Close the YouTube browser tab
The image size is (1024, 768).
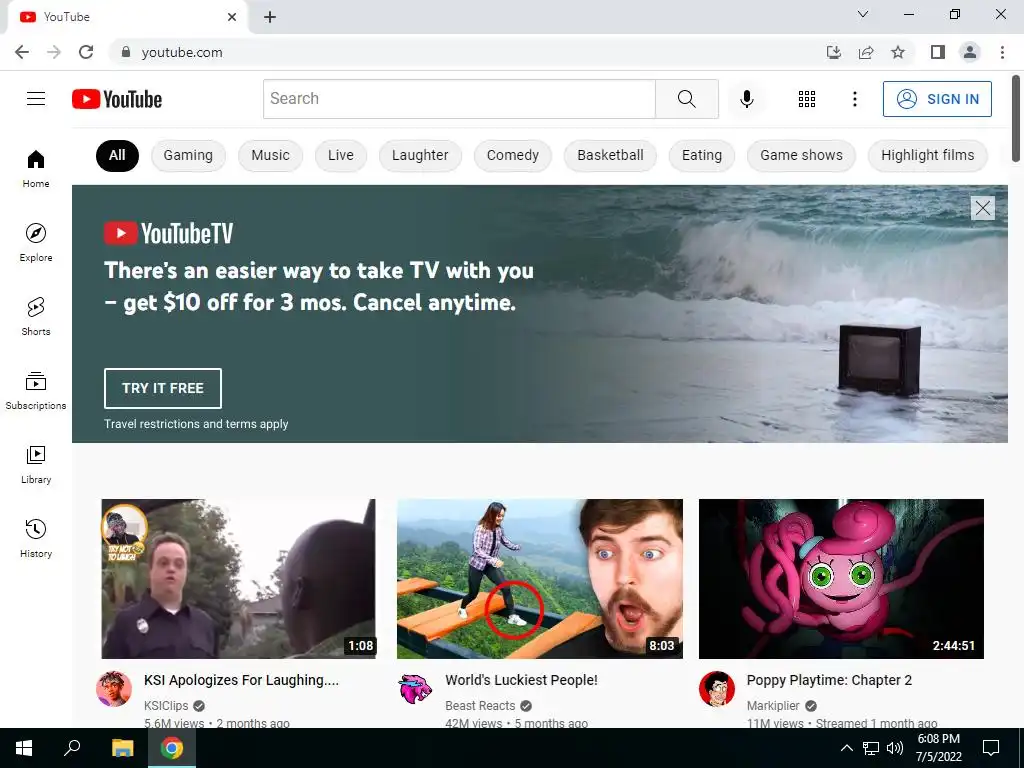[x=232, y=17]
